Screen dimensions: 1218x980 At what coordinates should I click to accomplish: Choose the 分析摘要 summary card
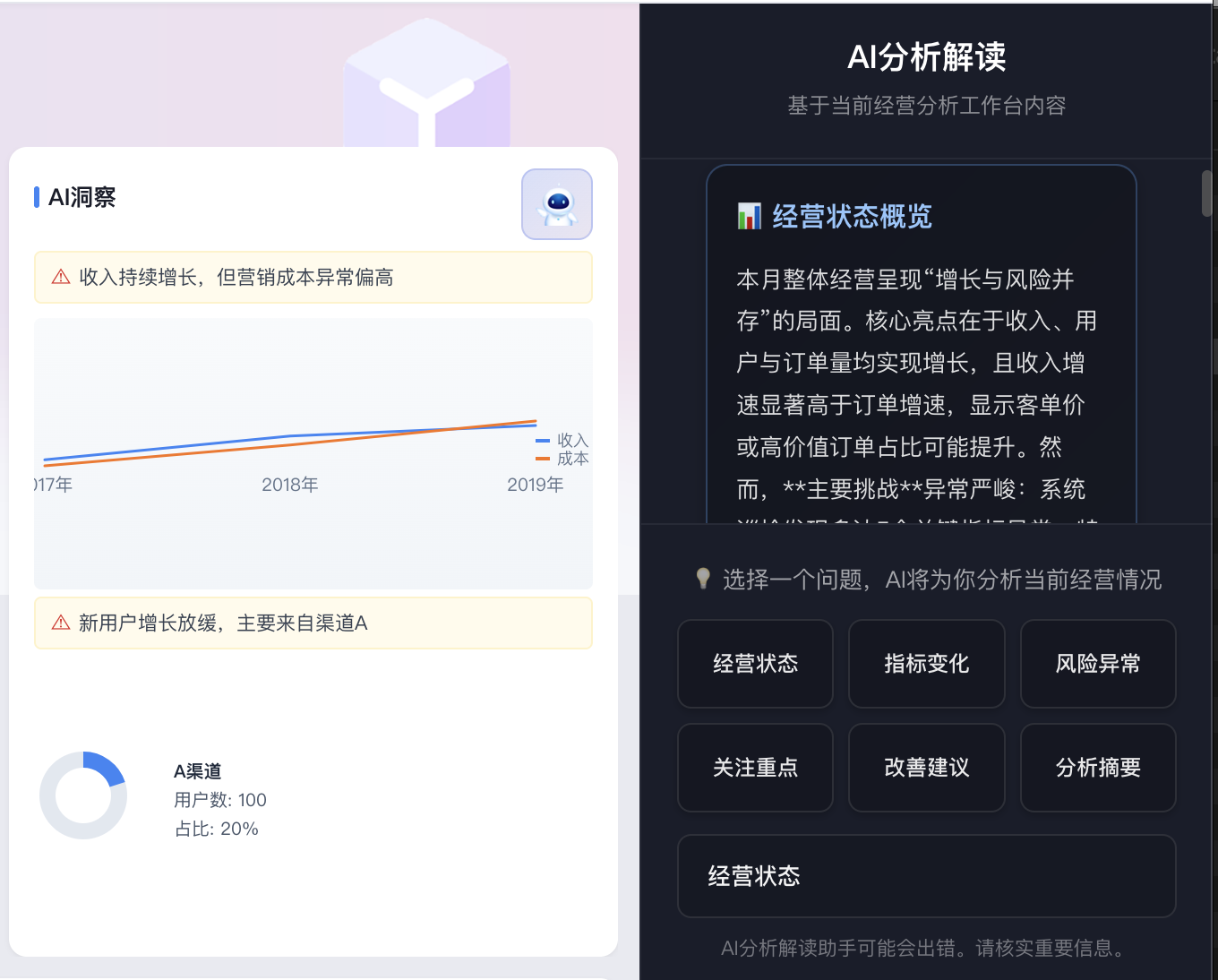coord(1097,768)
